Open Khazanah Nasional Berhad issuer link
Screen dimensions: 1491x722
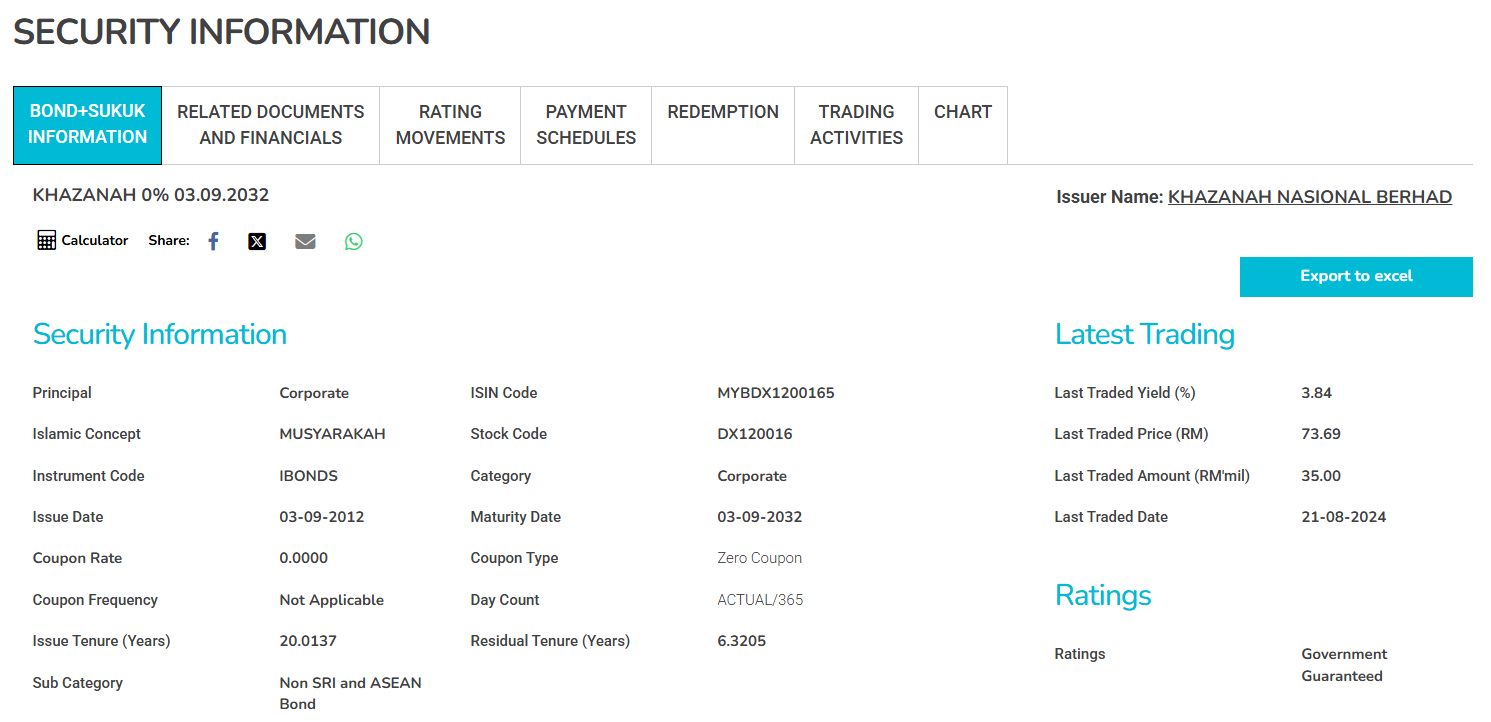[x=1310, y=197]
